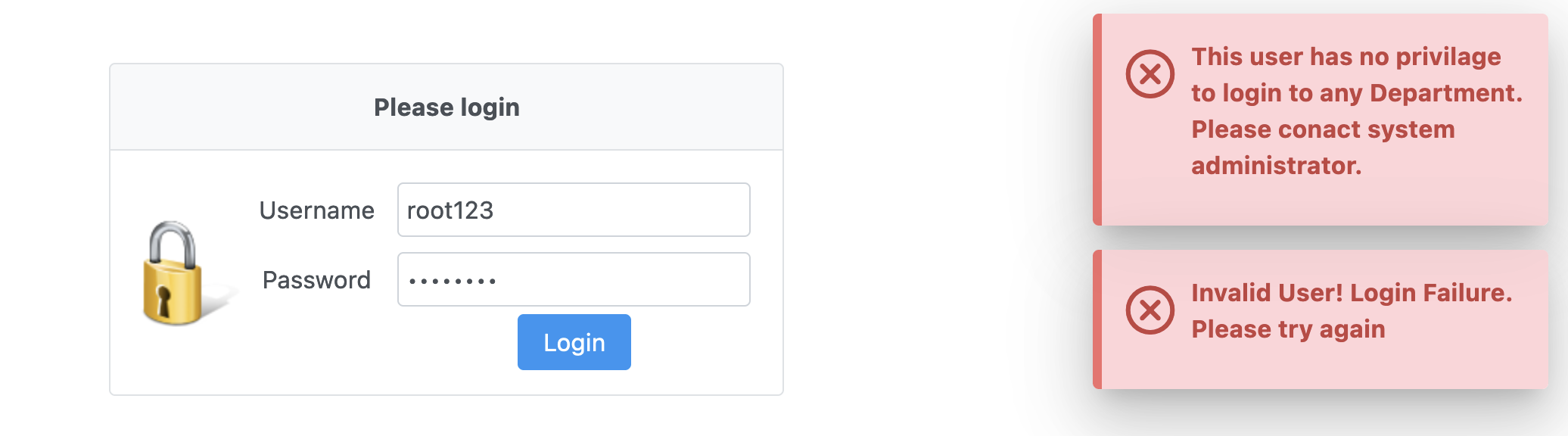The width and height of the screenshot is (1568, 436).
Task: Click the red cross symbol beside Login Failure text
Action: (1150, 310)
